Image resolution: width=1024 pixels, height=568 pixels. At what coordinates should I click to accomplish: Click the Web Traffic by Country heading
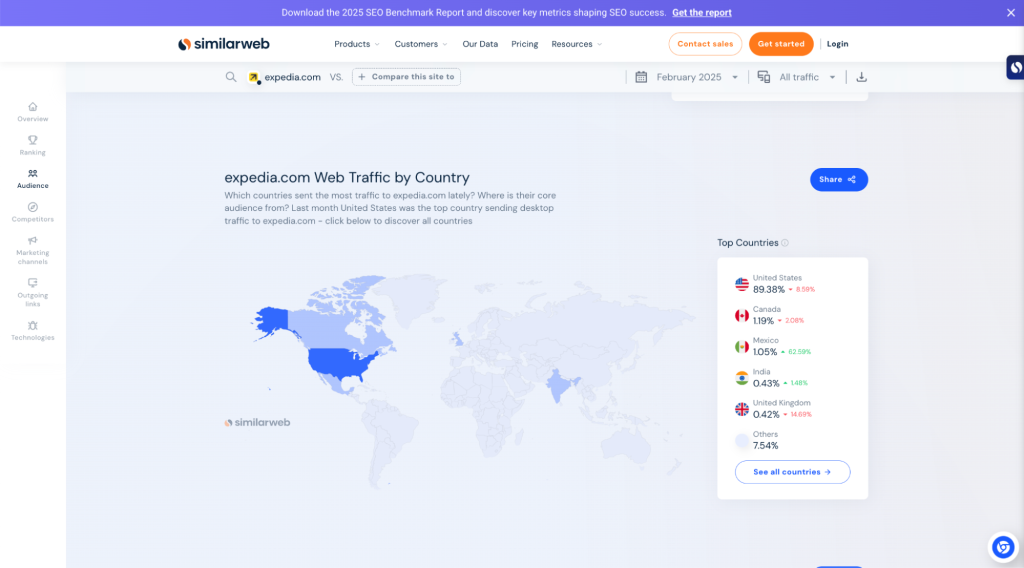(347, 178)
